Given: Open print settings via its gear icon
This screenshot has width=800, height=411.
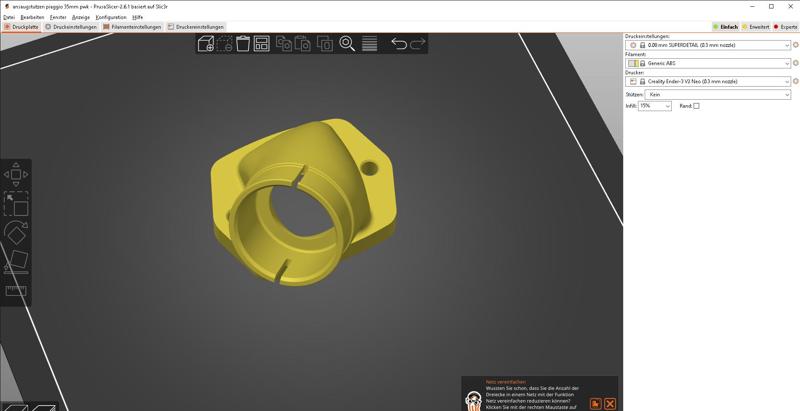Looking at the screenshot, I should point(795,45).
